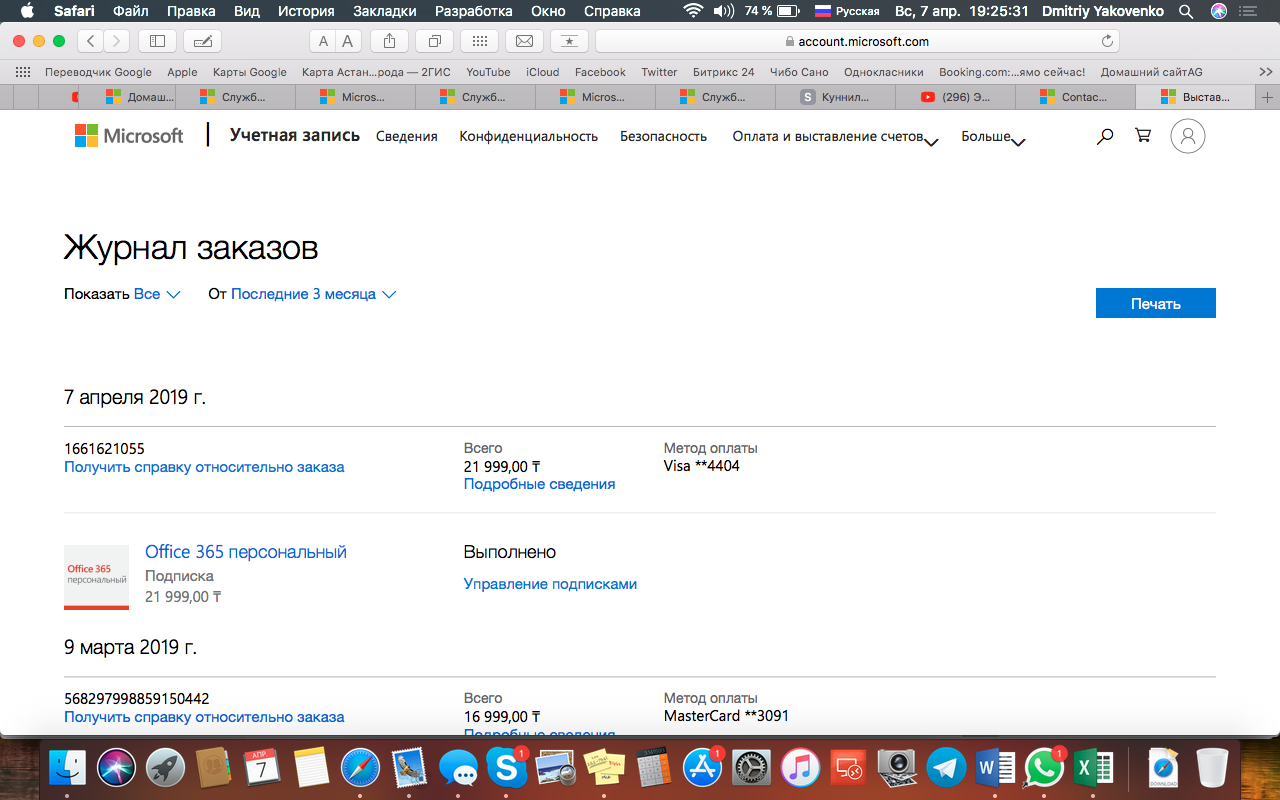Image resolution: width=1280 pixels, height=800 pixels.
Task: Click the Microsoft site search magnifier icon
Action: pyautogui.click(x=1105, y=136)
